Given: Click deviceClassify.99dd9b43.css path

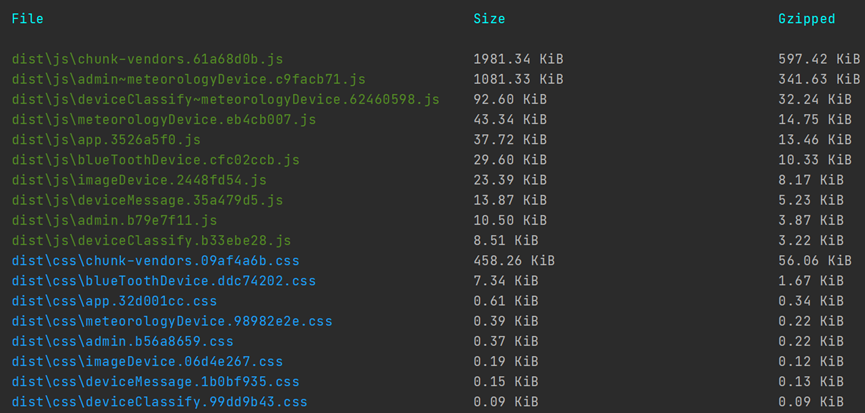Looking at the screenshot, I should point(160,402).
